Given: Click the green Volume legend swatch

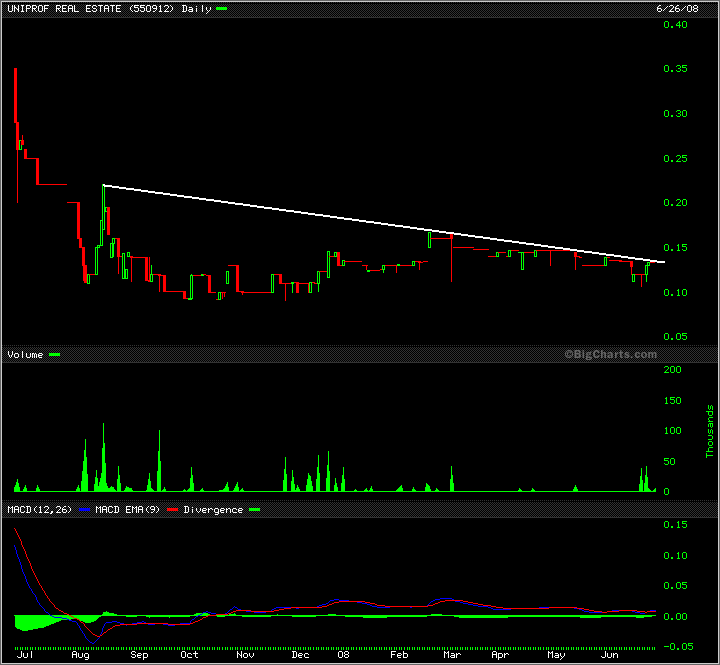Looking at the screenshot, I should pyautogui.click(x=55, y=355).
